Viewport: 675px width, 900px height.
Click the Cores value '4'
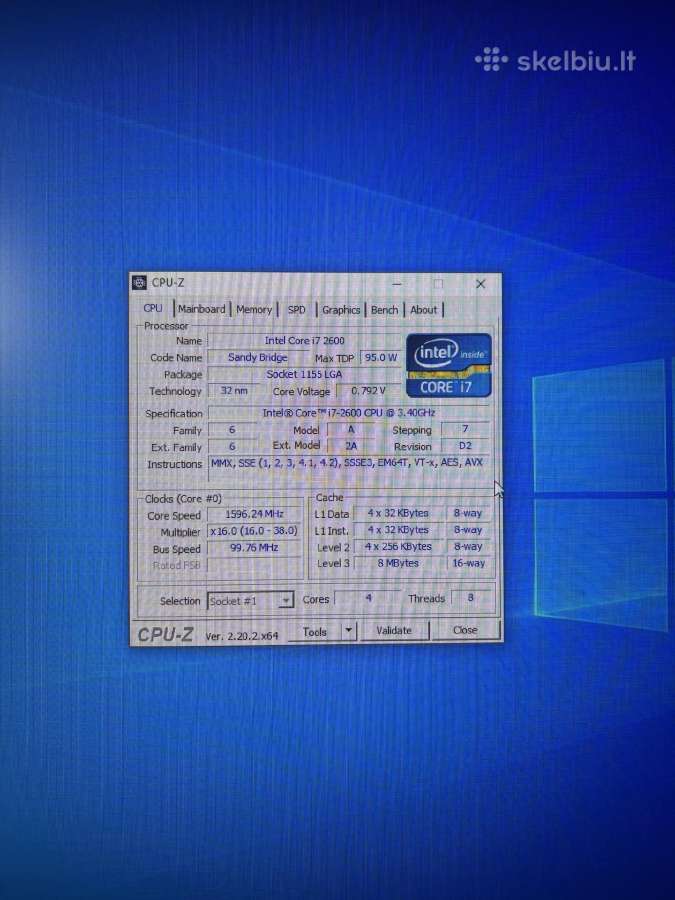pyautogui.click(x=368, y=598)
